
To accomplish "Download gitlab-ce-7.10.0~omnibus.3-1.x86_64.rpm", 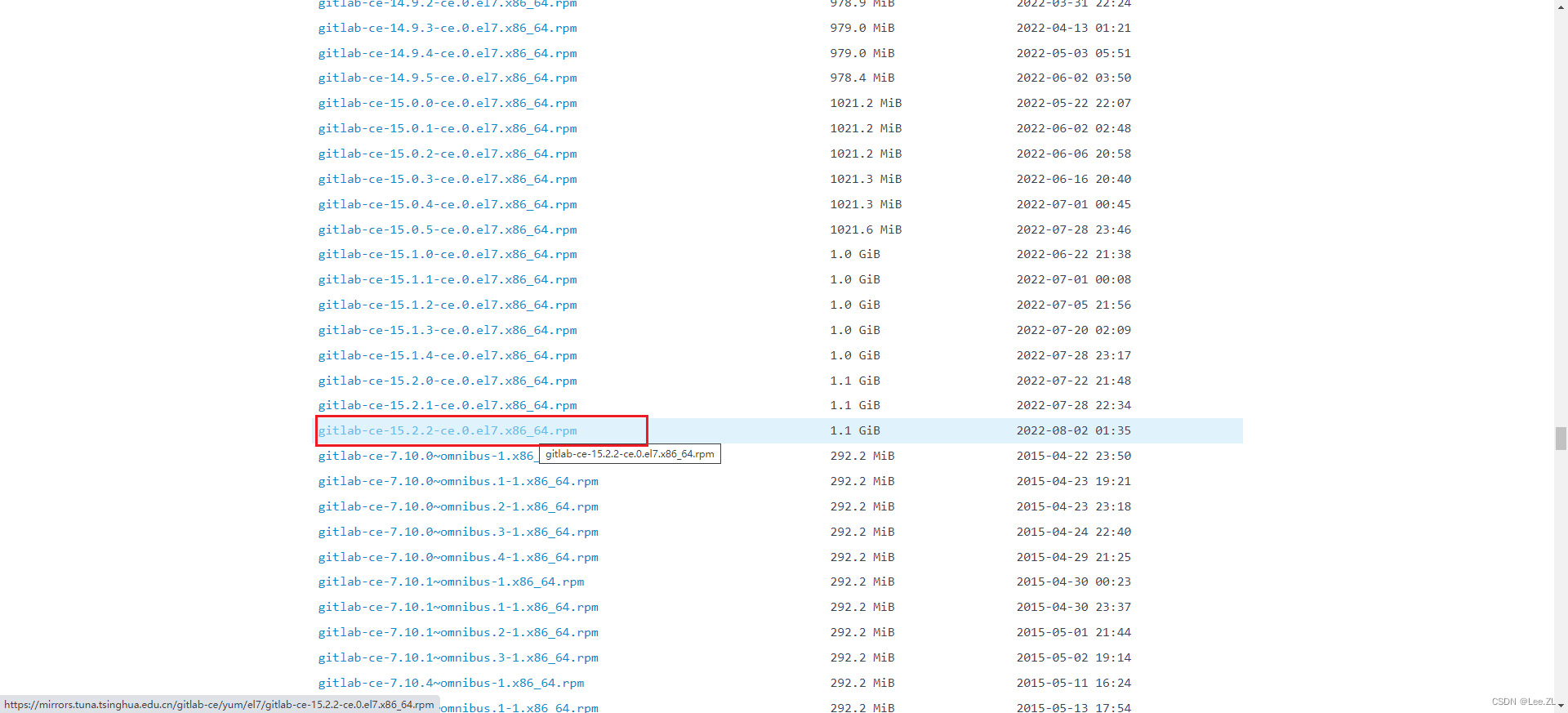I will [x=458, y=532].
